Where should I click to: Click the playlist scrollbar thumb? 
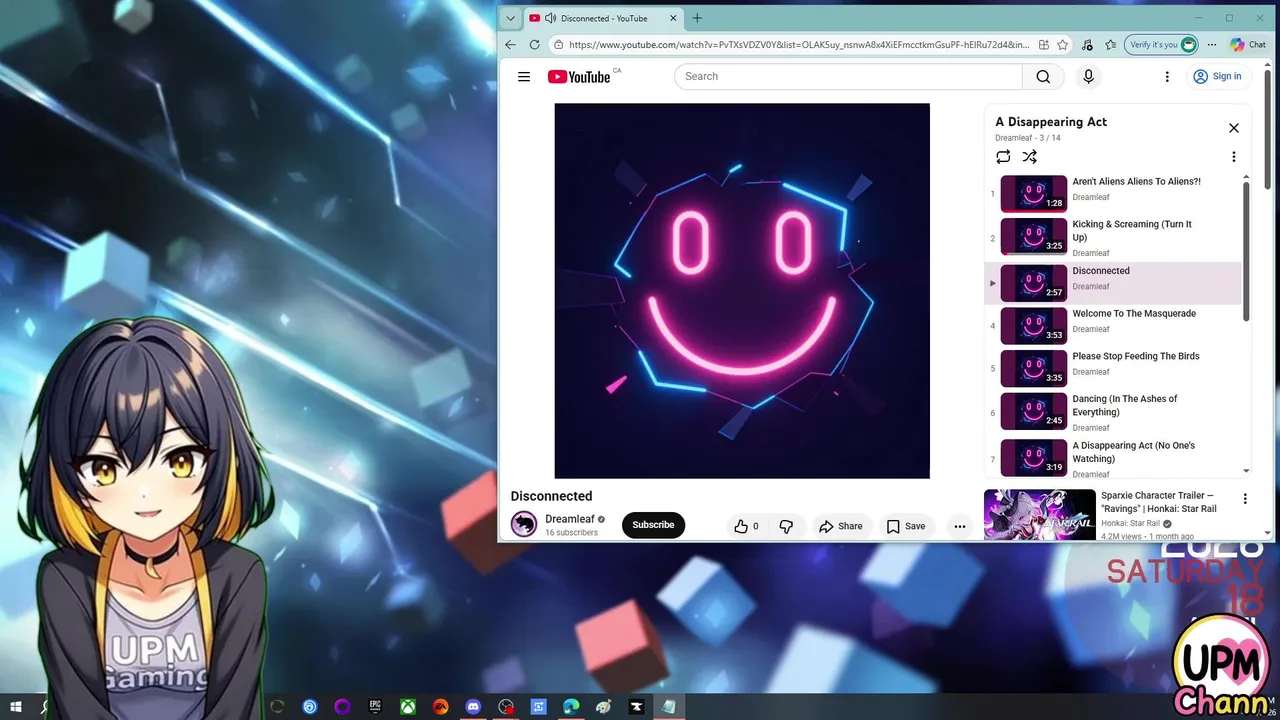click(x=1246, y=252)
